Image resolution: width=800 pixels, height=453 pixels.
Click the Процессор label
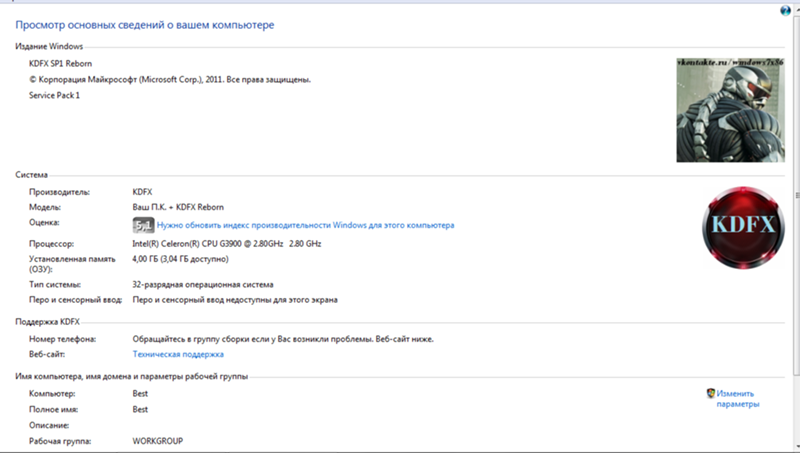pyautogui.click(x=52, y=244)
